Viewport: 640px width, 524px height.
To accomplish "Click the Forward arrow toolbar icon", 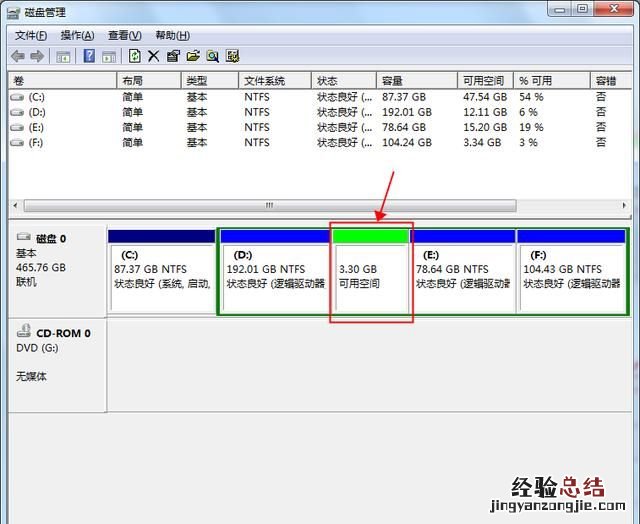I will [37, 56].
